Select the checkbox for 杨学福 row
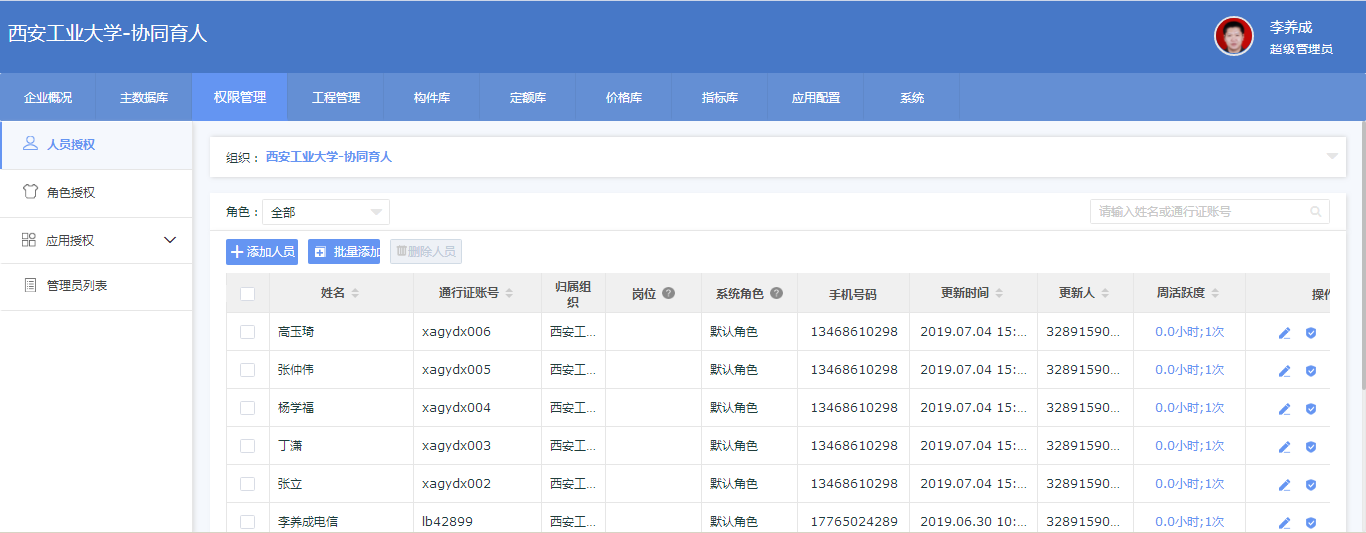Image resolution: width=1366 pixels, height=533 pixels. (248, 408)
